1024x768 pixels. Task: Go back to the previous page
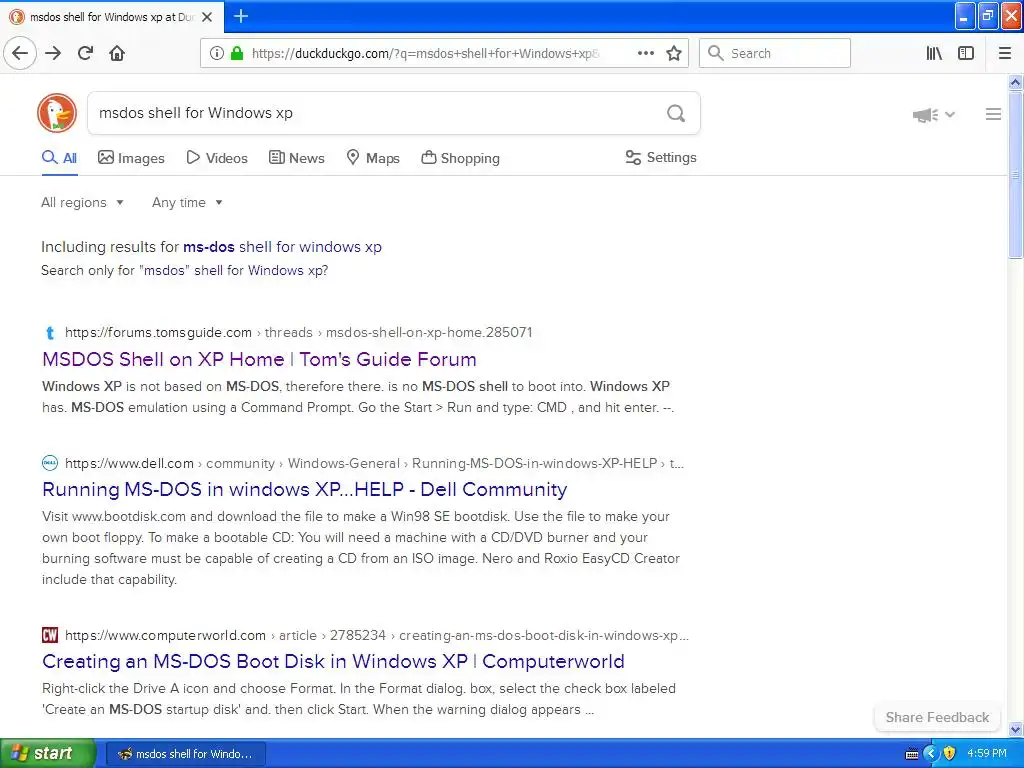point(20,53)
